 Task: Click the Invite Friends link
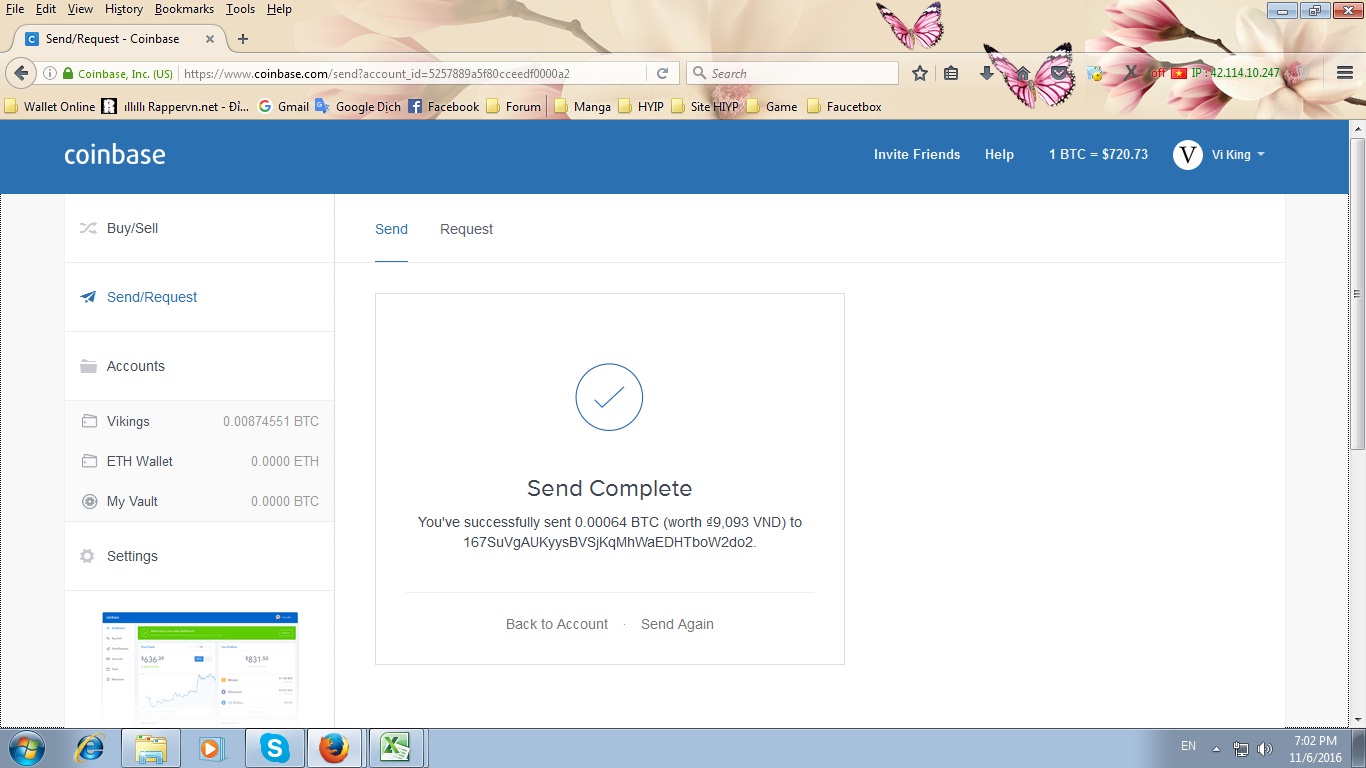click(917, 154)
